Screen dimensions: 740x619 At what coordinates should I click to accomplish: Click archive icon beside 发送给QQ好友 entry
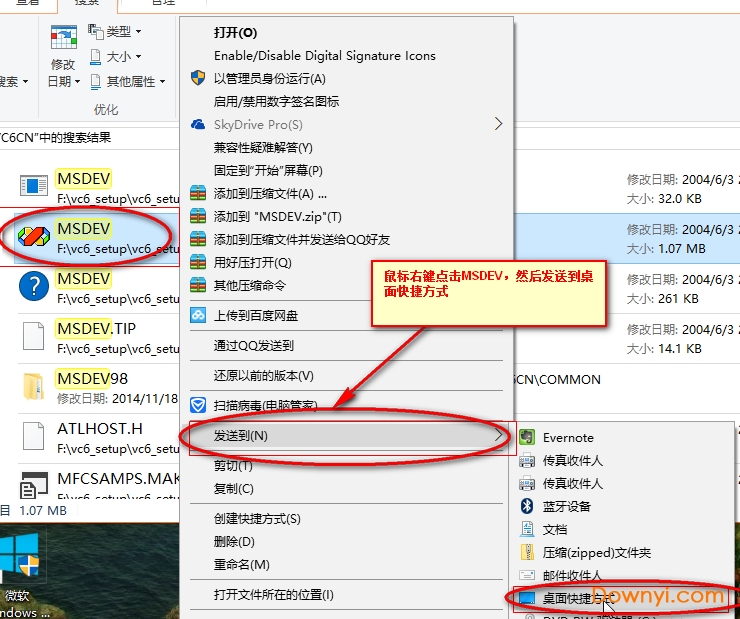(198, 239)
